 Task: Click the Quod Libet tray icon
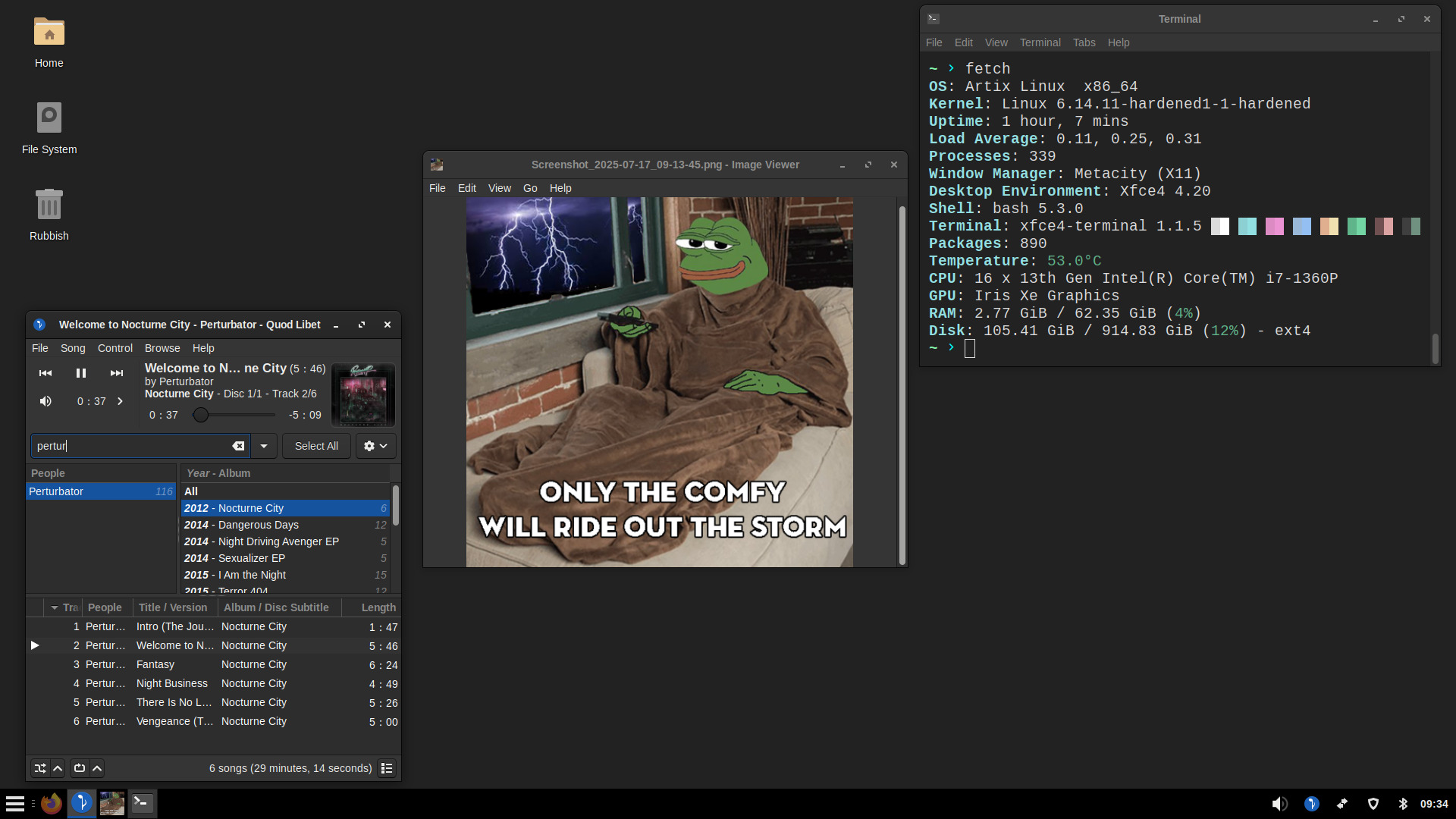(1312, 804)
